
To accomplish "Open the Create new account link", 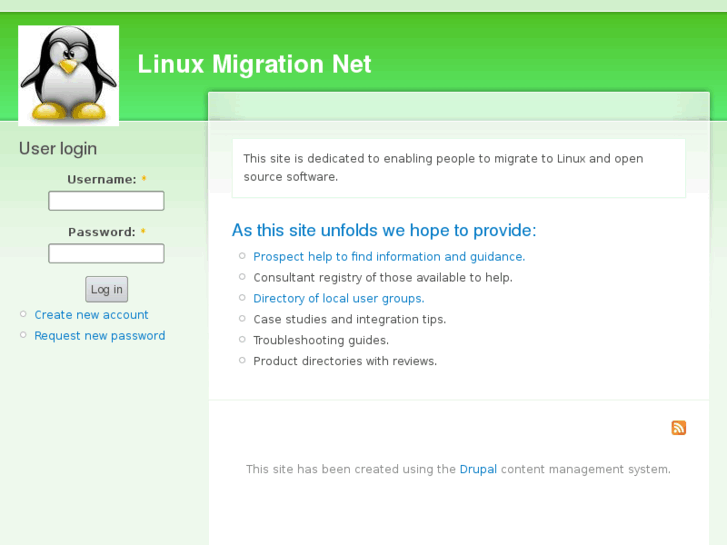I will pos(91,315).
